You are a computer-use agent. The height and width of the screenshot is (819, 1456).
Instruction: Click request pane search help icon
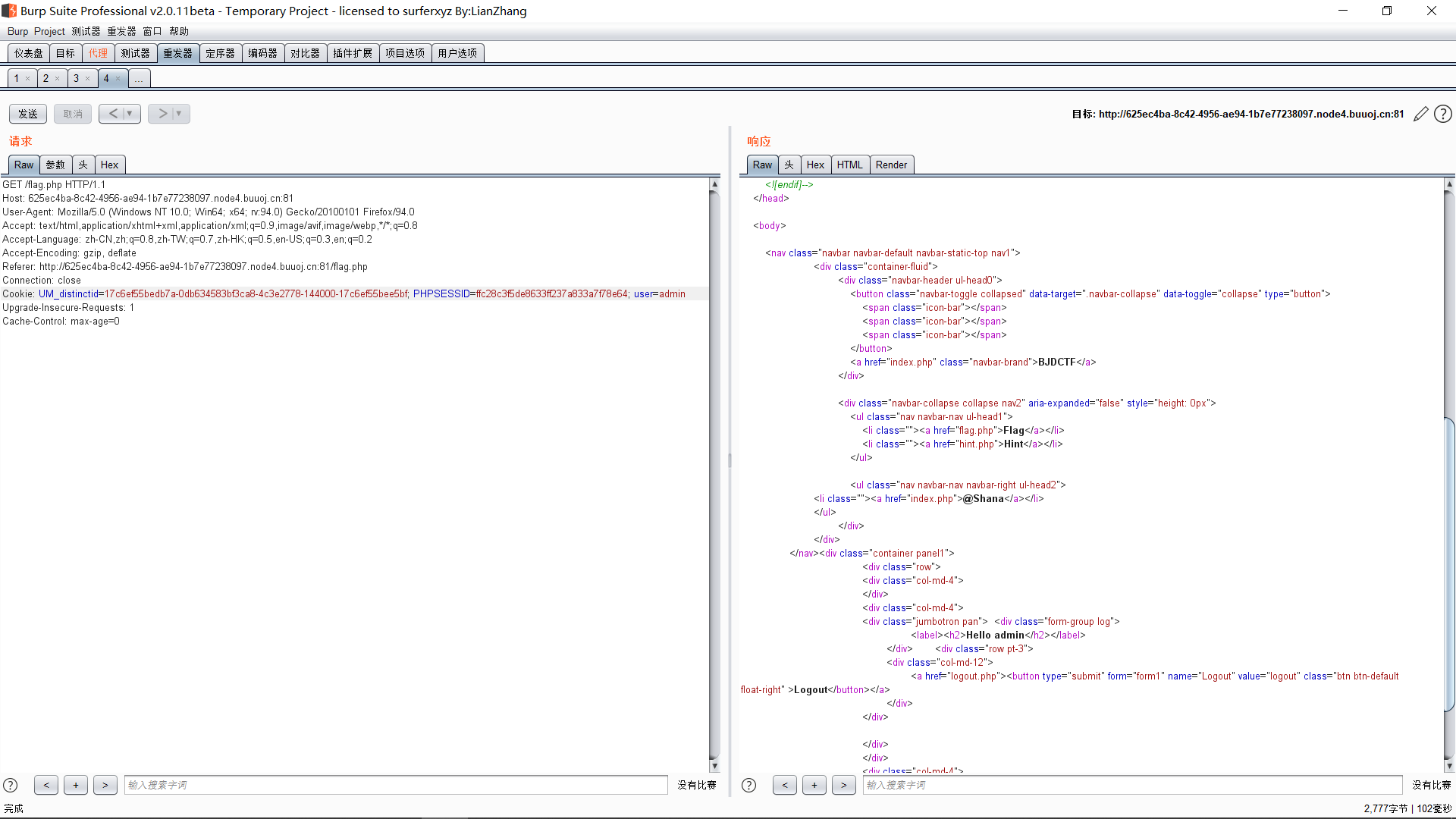11,785
